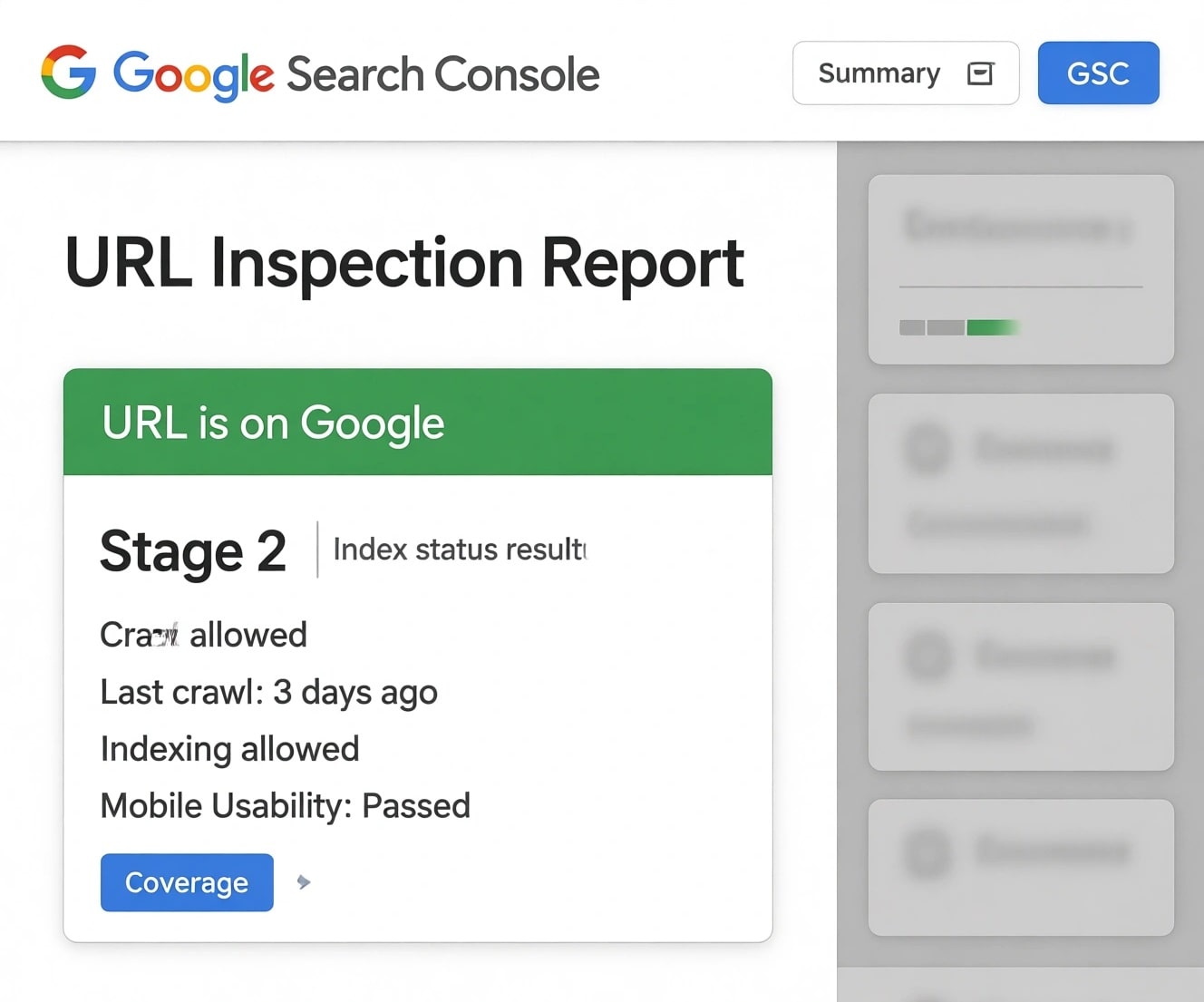Click the "Stage 2" heading
The height and width of the screenshot is (1002, 1204).
tap(192, 550)
